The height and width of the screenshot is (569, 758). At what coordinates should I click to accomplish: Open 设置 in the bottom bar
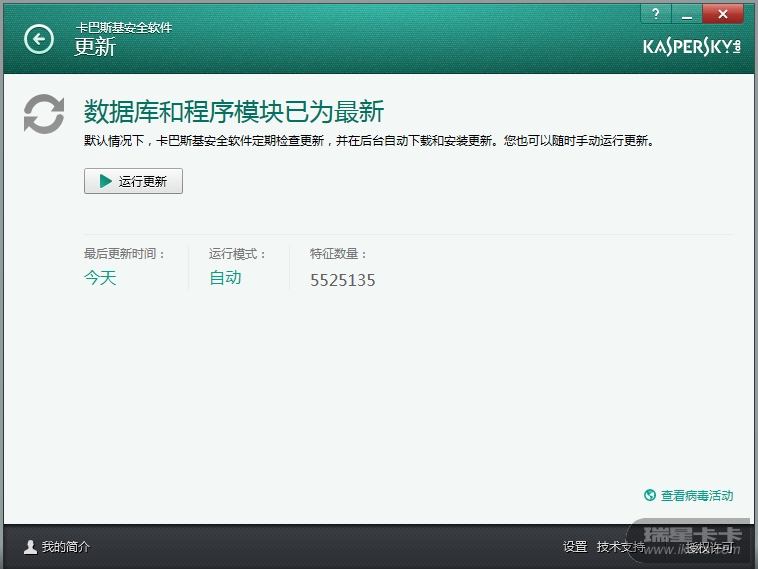575,547
